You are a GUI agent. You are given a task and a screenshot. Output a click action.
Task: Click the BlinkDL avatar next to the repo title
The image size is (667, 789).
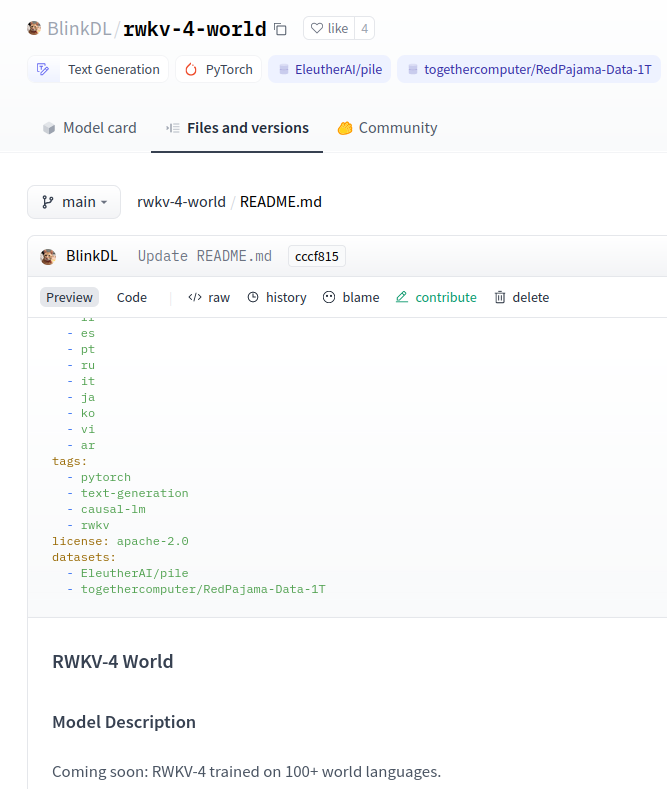pos(34,28)
